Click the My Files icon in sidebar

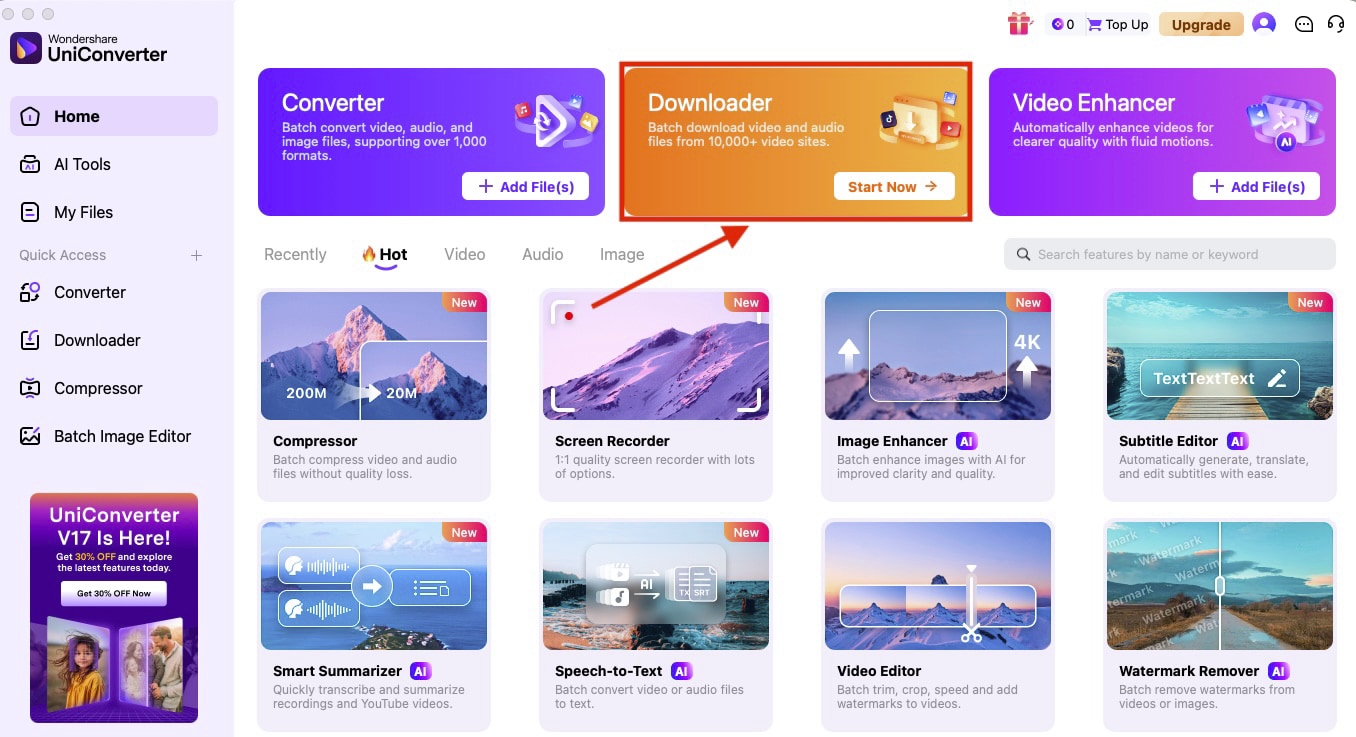point(30,212)
